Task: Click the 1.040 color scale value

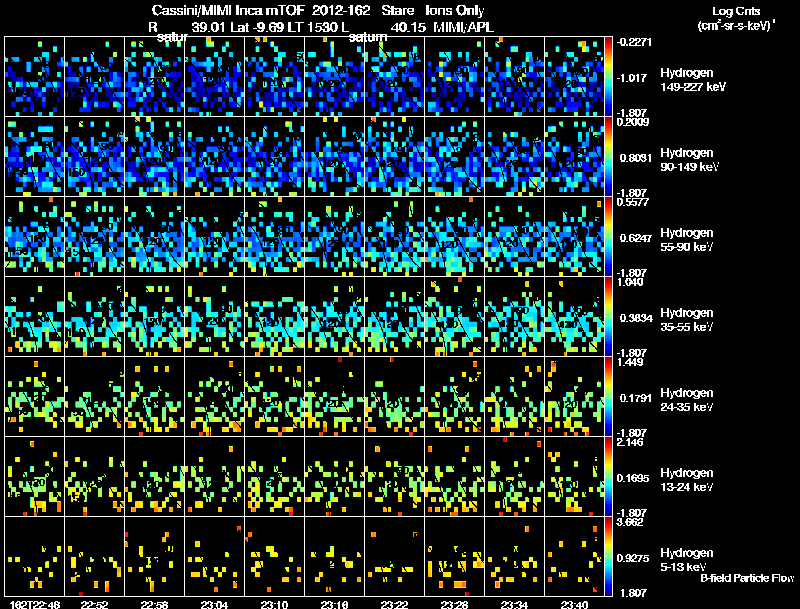Action: [x=630, y=282]
